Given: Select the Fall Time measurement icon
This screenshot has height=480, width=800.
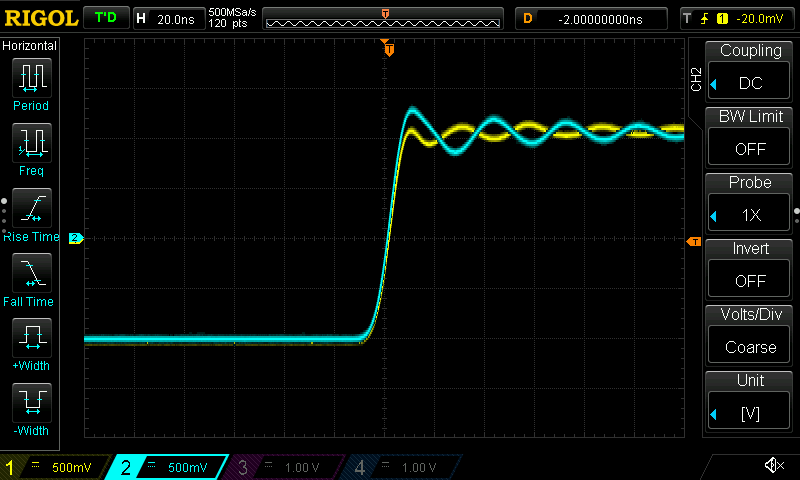Looking at the screenshot, I should click(32, 272).
